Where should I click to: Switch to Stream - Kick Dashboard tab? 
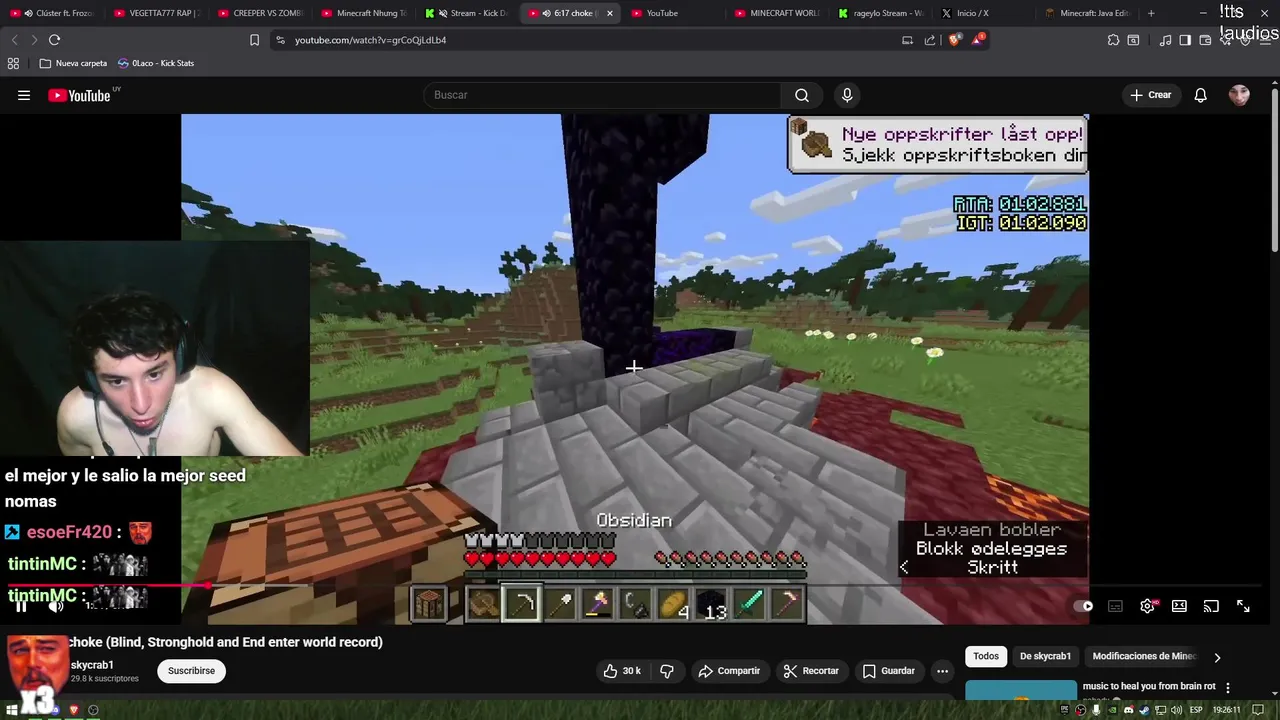(x=468, y=13)
